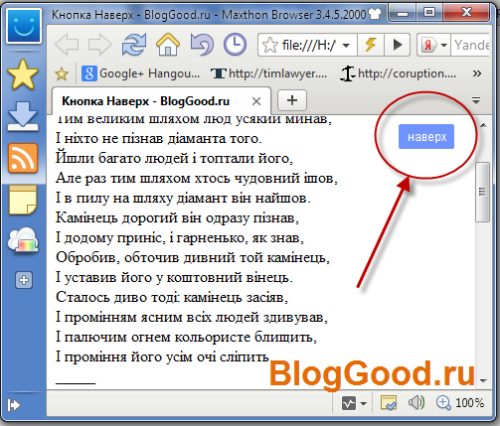Viewport: 500px width, 426px height.
Task: Mute sound via speaker icon
Action: 416,403
